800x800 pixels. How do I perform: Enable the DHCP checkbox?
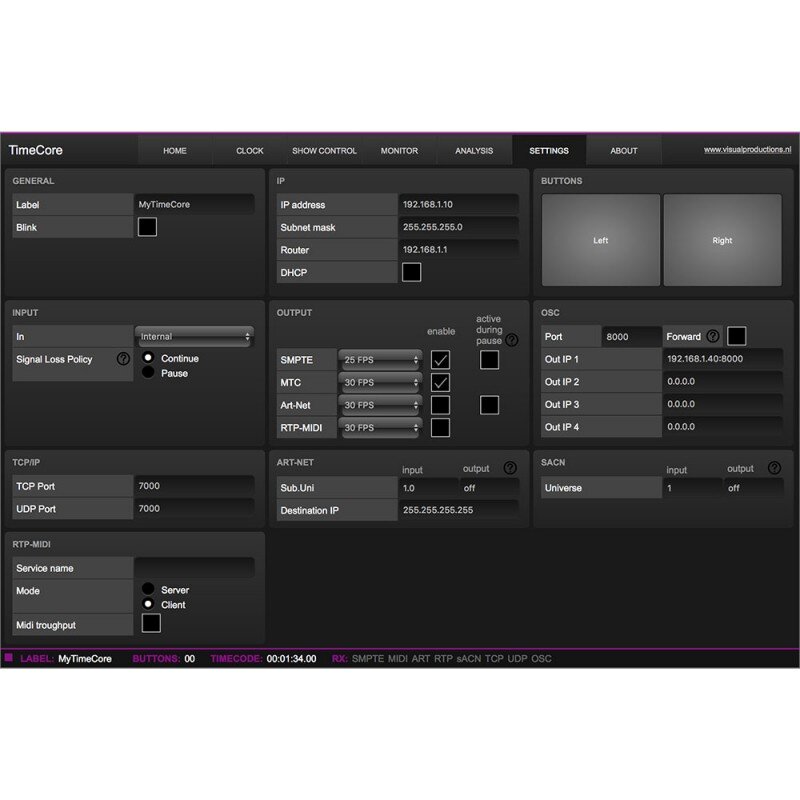pos(411,272)
